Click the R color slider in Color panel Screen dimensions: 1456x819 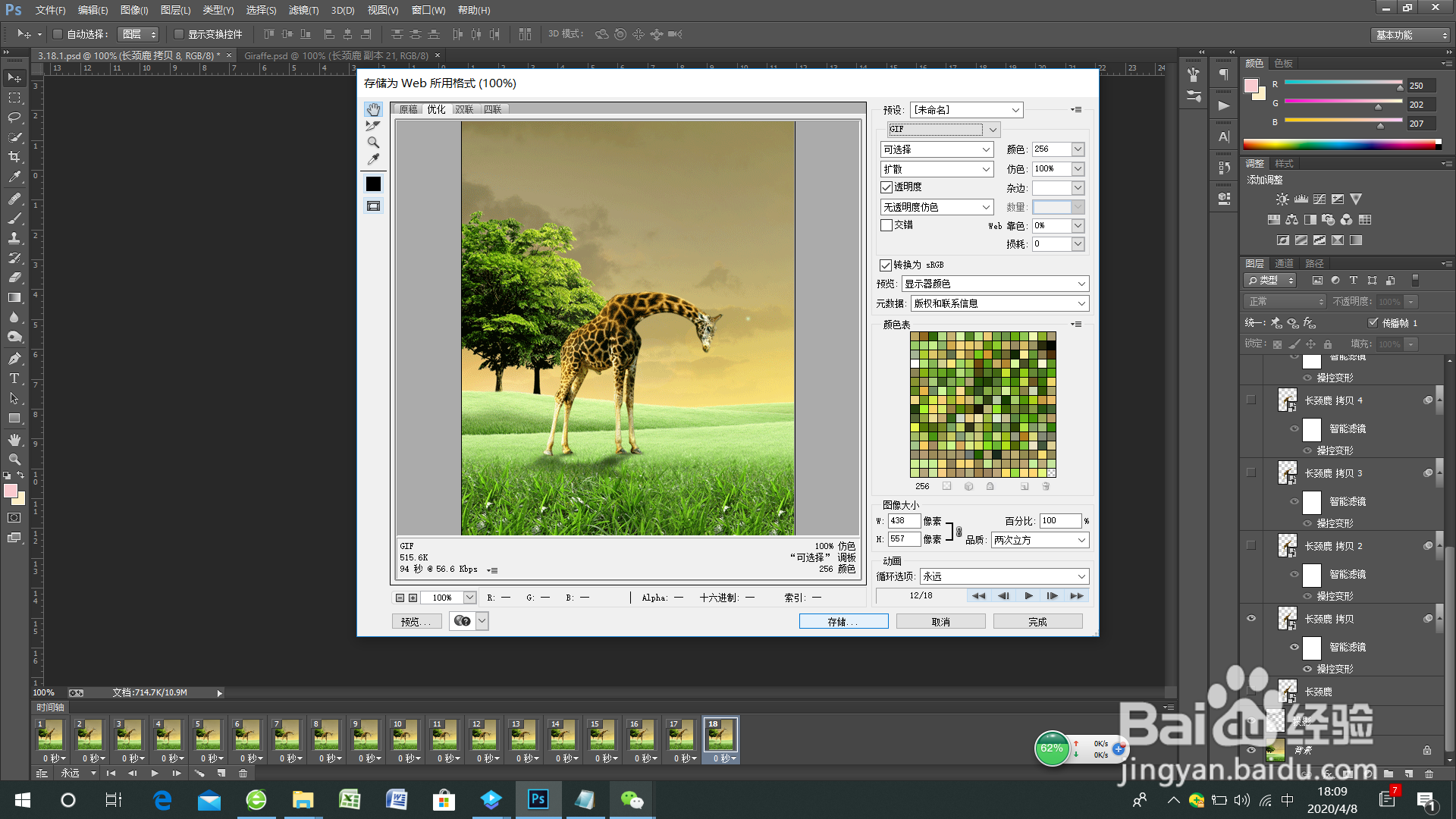(1342, 83)
